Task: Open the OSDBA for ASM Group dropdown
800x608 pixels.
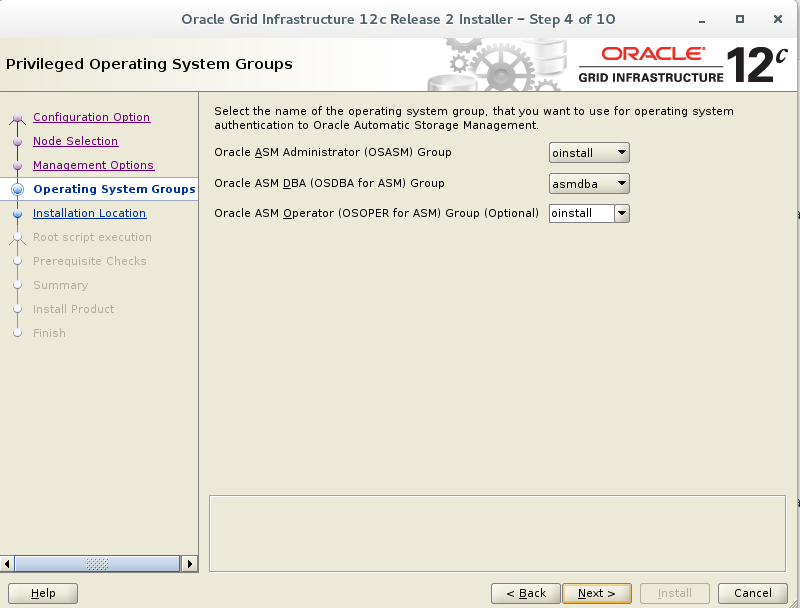Action: coord(589,184)
